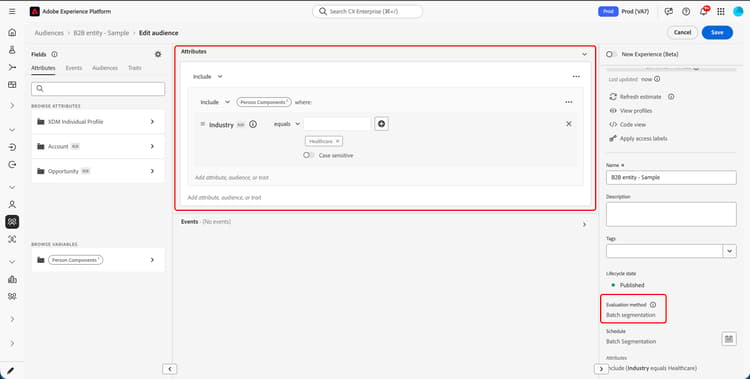The height and width of the screenshot is (379, 750).
Task: Click the plus button to add value
Action: 381,124
